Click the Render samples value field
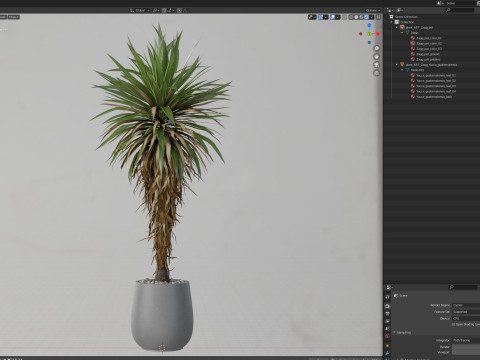The image size is (480, 360). [466, 347]
